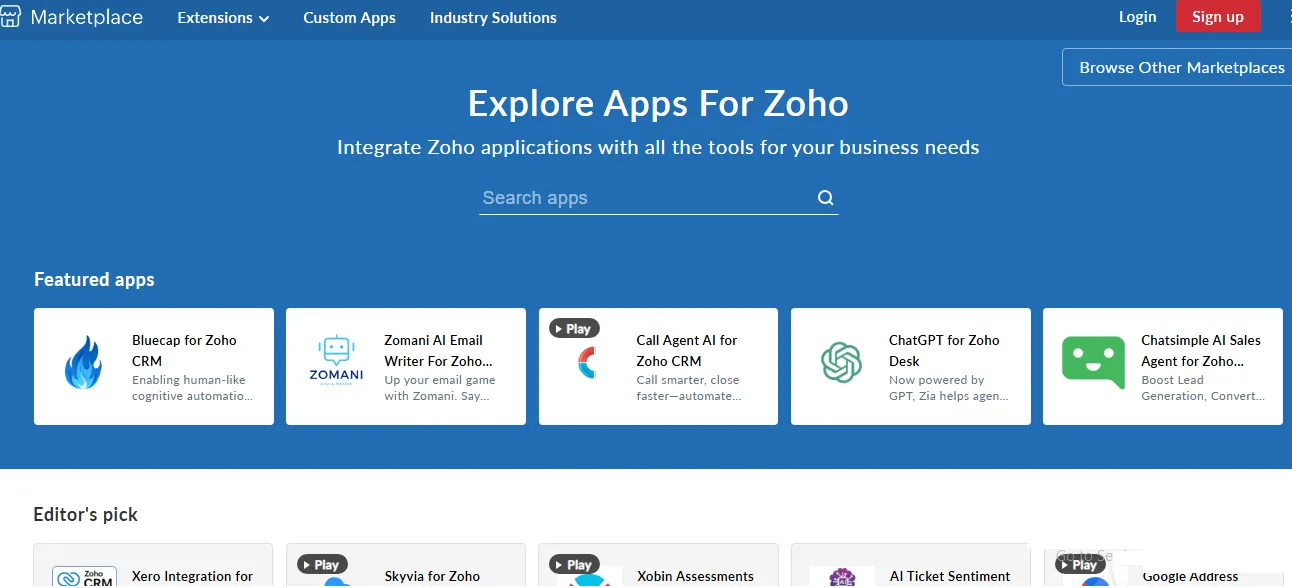Viewport: 1292px width, 588px height.
Task: Open the AI Ticket Sentiment app icon
Action: click(x=841, y=578)
